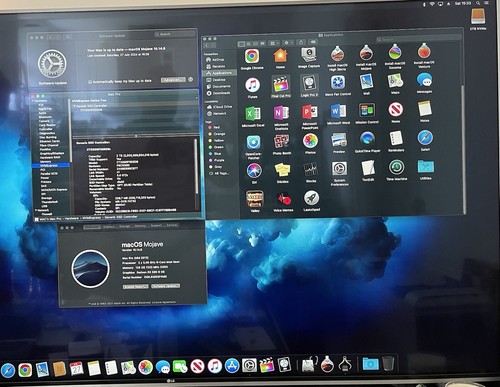500x387 pixels.
Task: Open TextEdit in the Applications folder
Action: (x=368, y=168)
